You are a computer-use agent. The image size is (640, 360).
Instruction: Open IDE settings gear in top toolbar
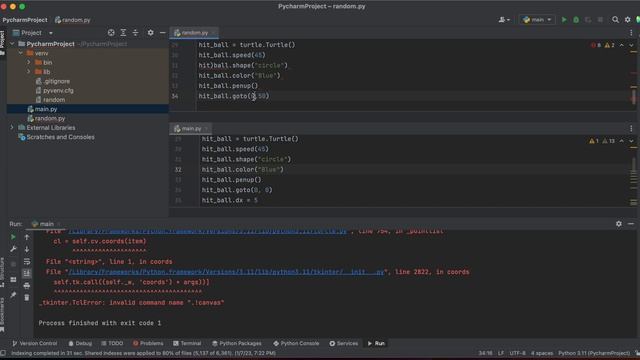(627, 20)
